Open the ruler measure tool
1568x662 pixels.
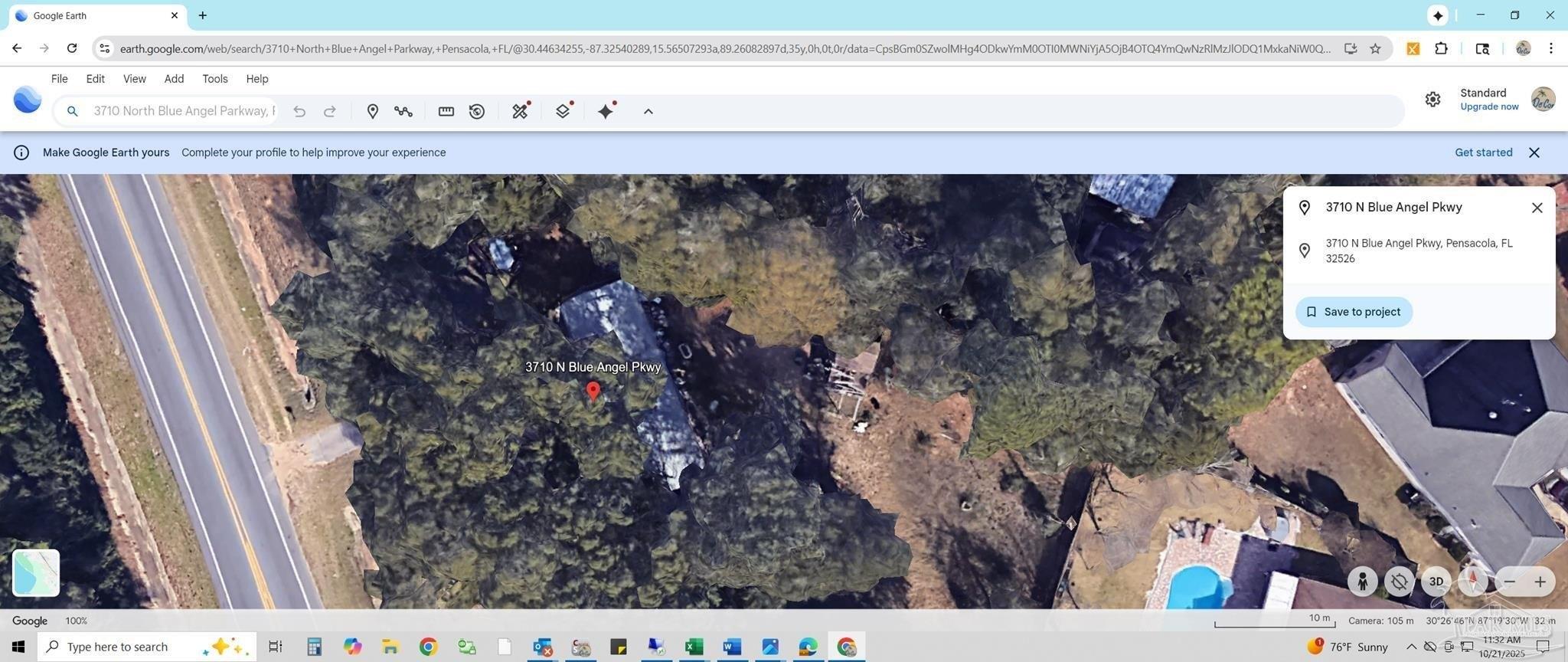click(x=446, y=111)
